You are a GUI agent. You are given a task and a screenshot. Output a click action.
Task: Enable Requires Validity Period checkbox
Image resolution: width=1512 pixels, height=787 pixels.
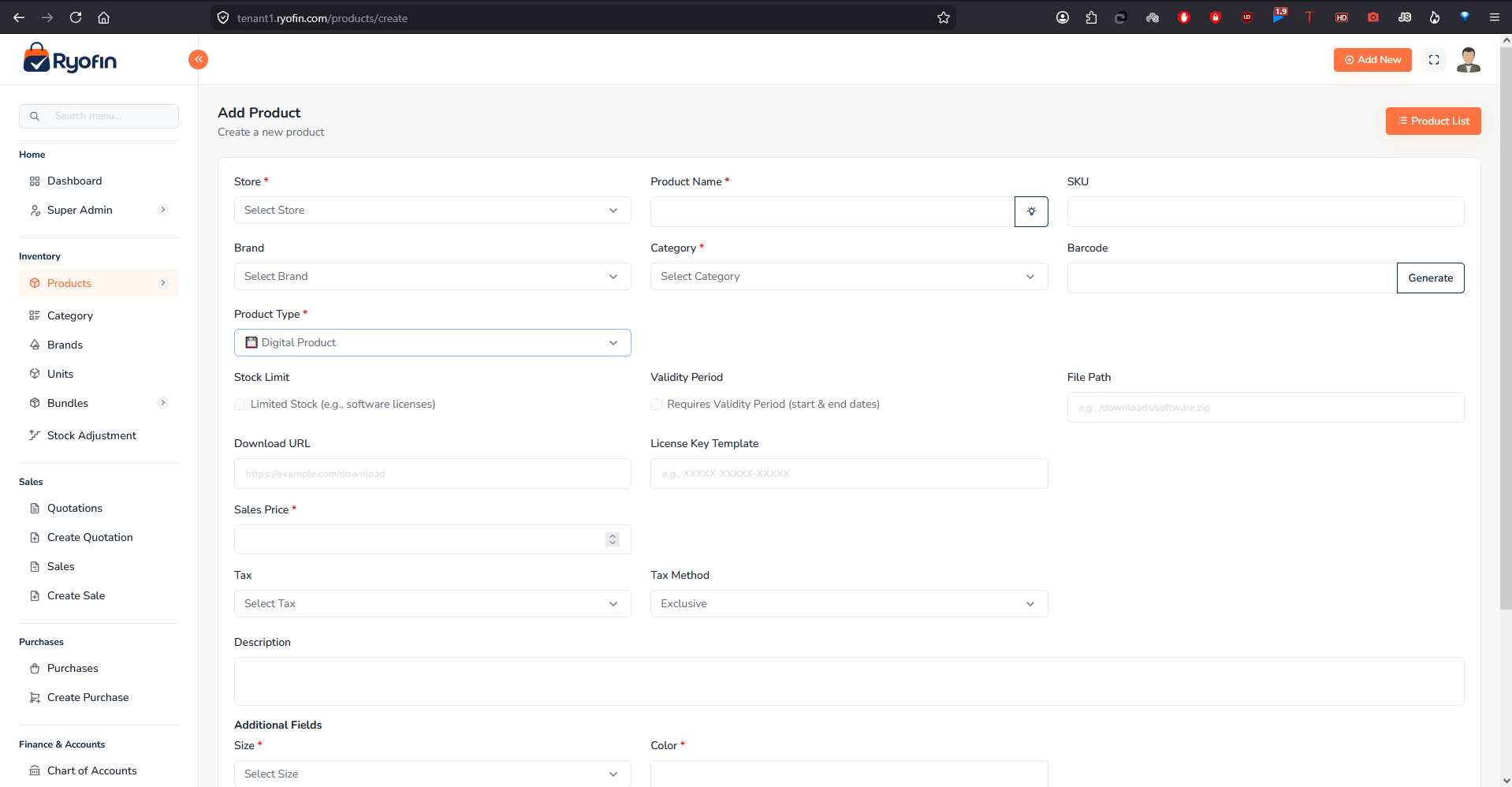(656, 405)
